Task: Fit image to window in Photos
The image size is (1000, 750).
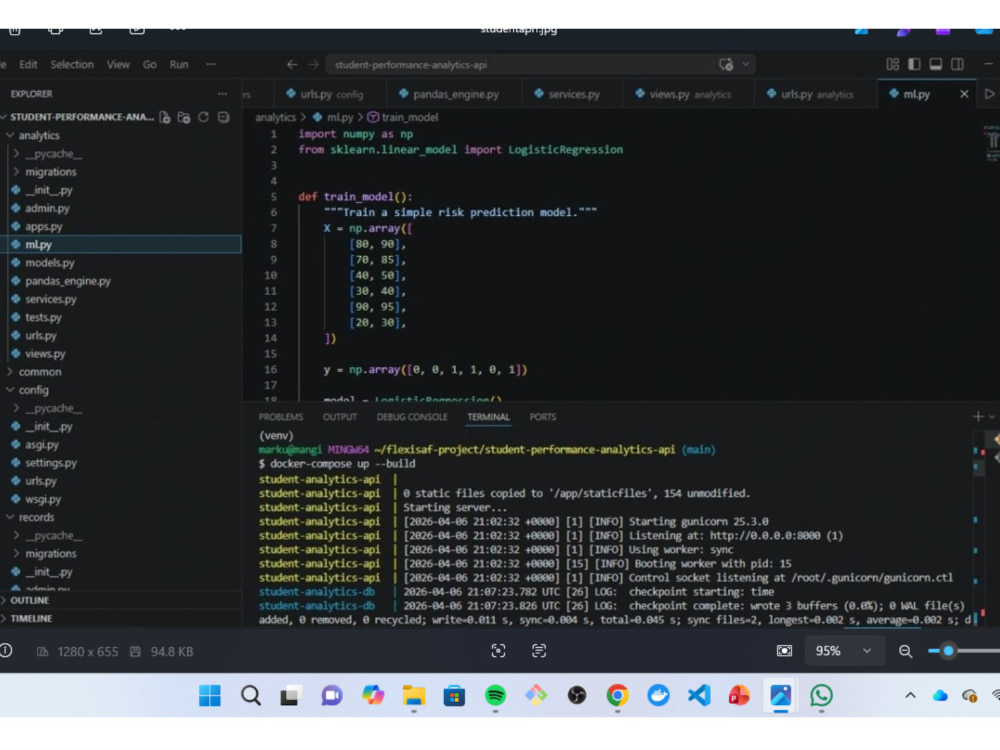Action: [784, 651]
